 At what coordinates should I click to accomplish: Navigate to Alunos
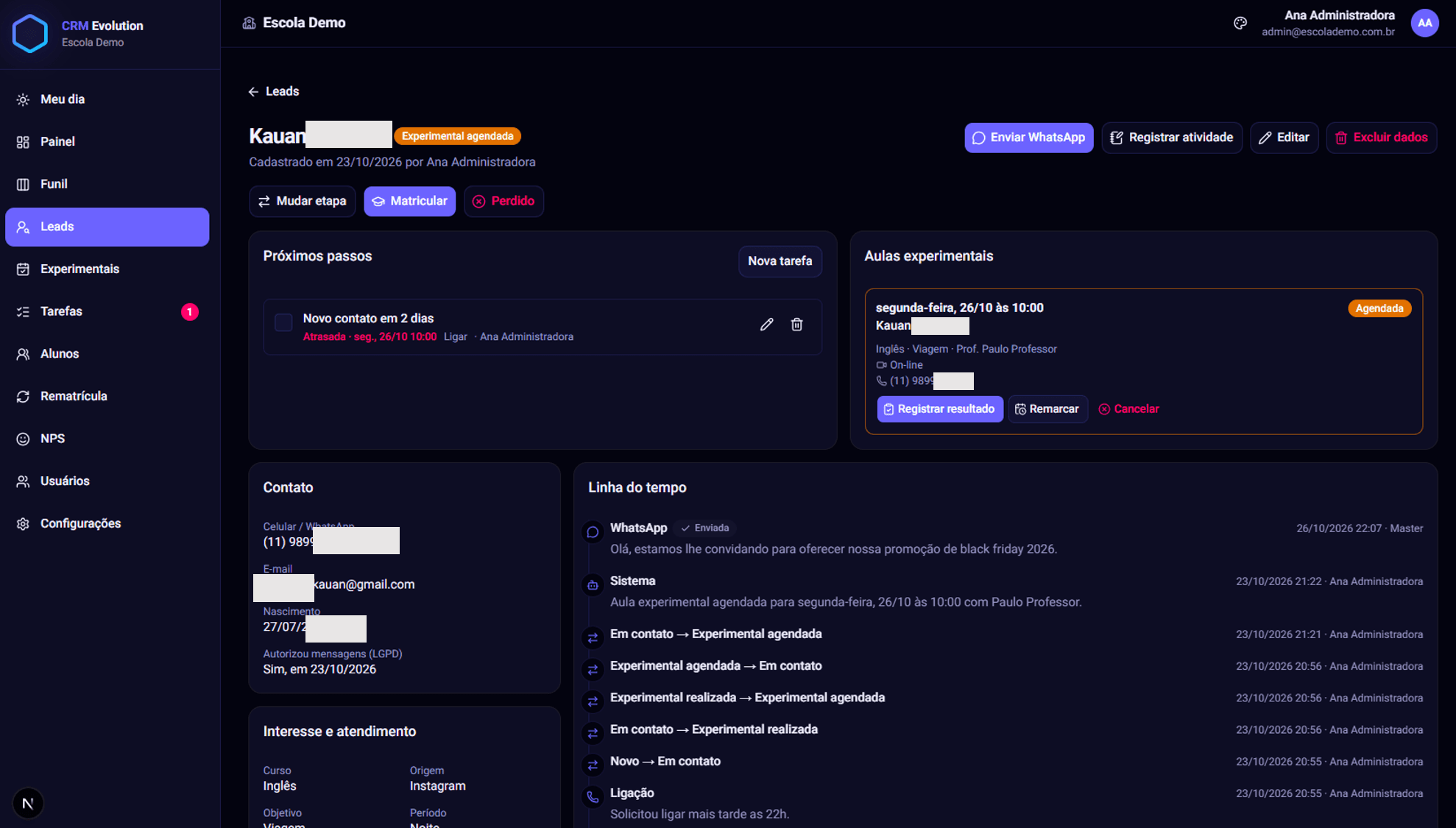107,354
